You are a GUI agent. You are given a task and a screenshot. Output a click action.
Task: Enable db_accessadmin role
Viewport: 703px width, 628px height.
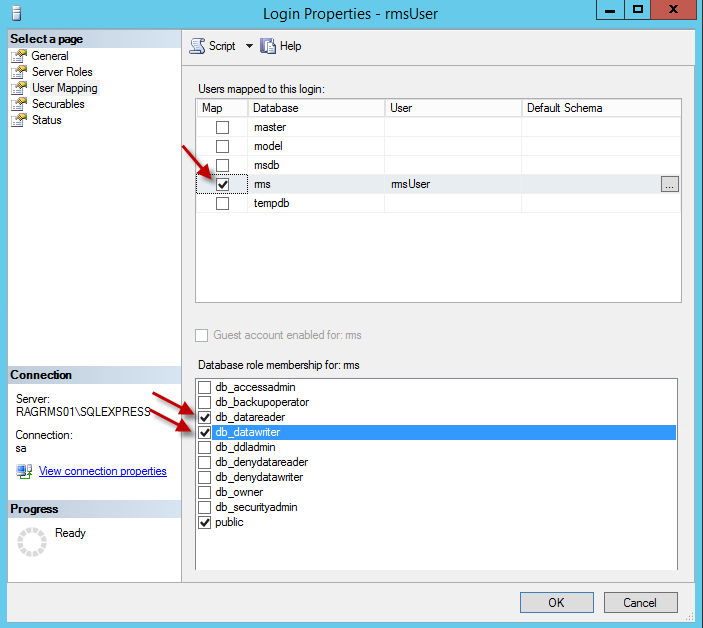pos(204,387)
